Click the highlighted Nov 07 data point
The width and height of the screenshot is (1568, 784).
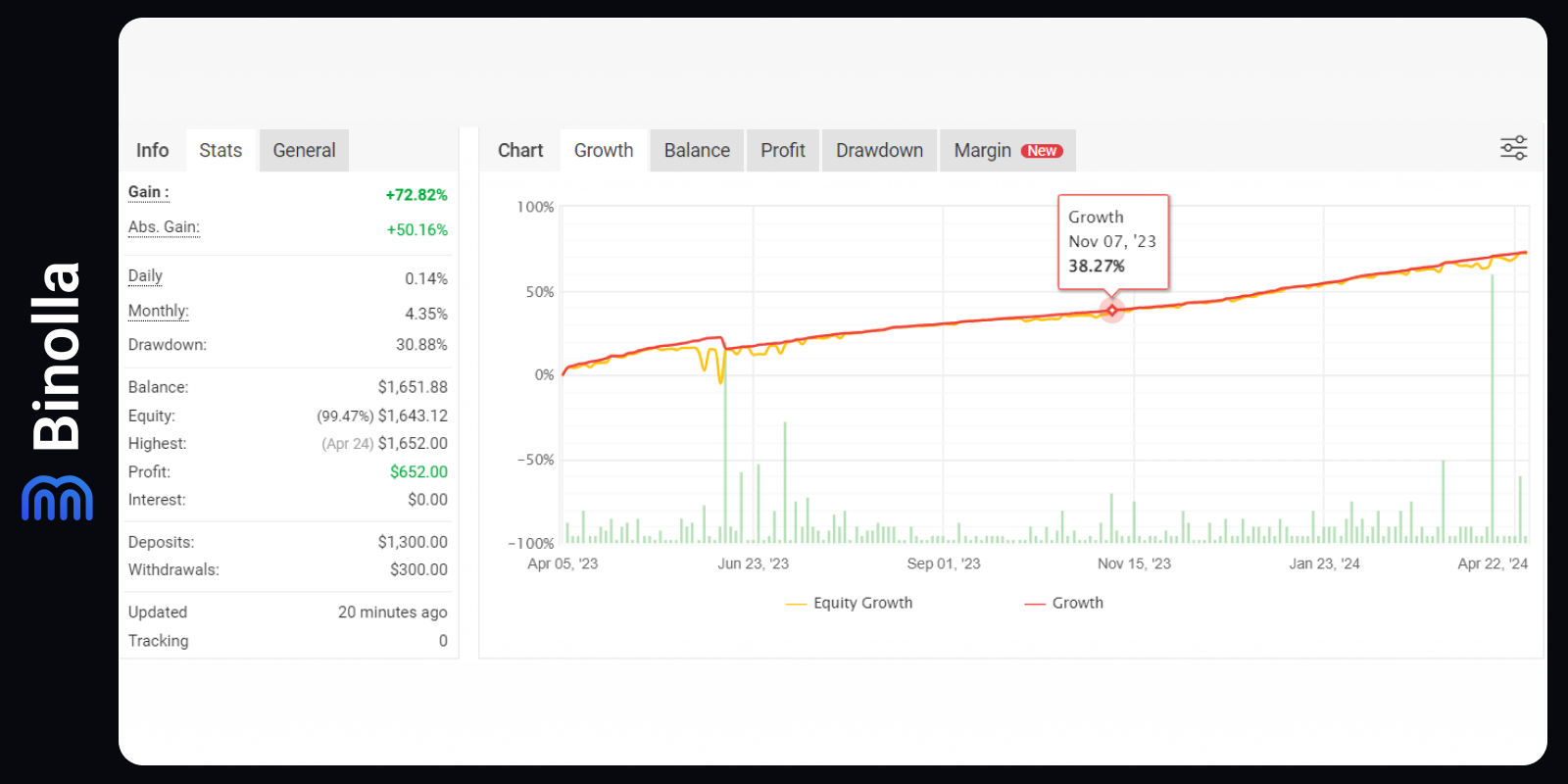(1112, 311)
